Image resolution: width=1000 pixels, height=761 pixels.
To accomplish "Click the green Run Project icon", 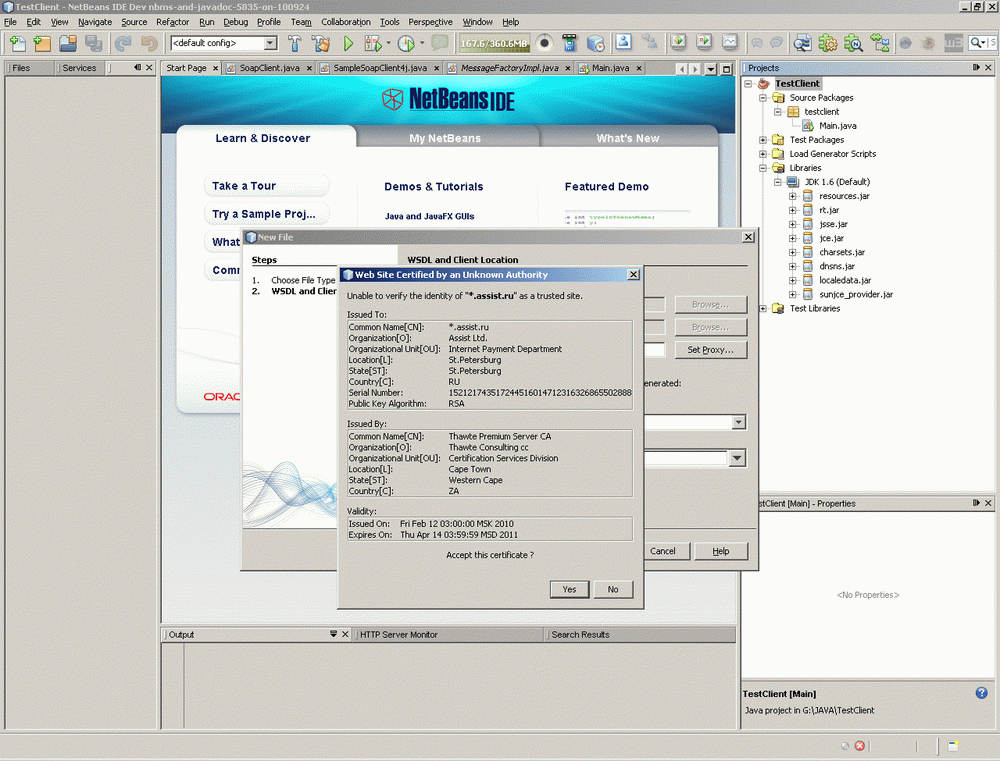I will point(348,43).
